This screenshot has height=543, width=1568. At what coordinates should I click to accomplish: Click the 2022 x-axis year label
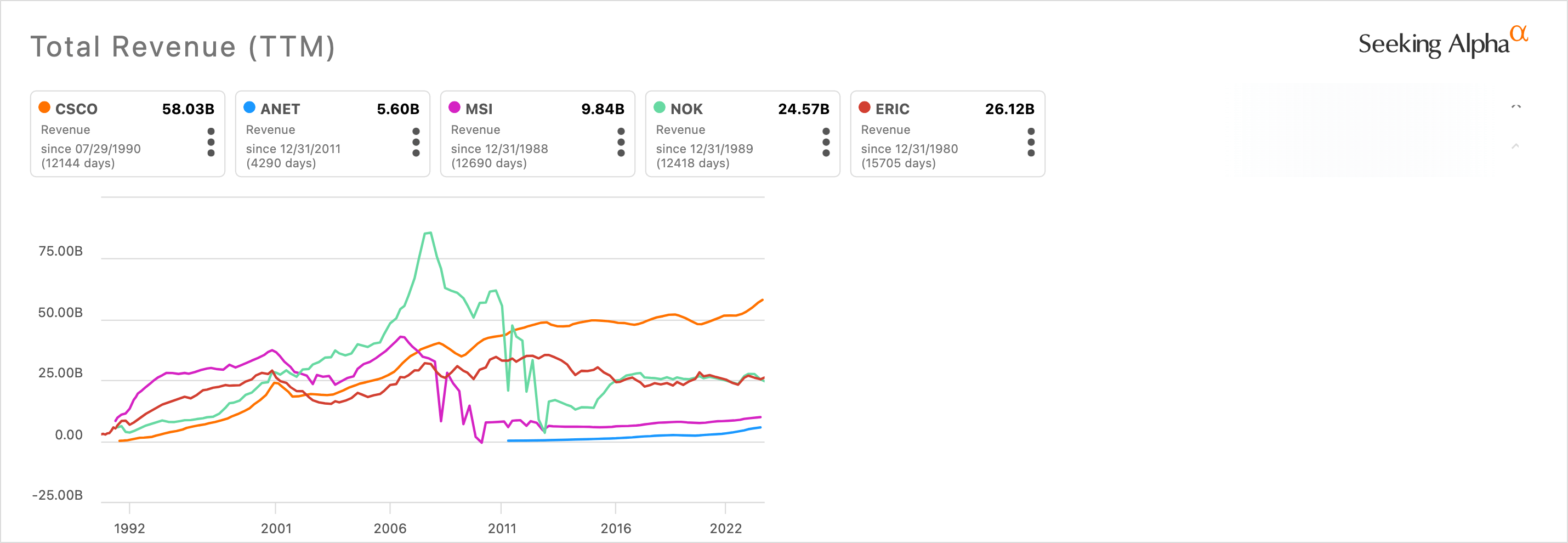(x=725, y=528)
